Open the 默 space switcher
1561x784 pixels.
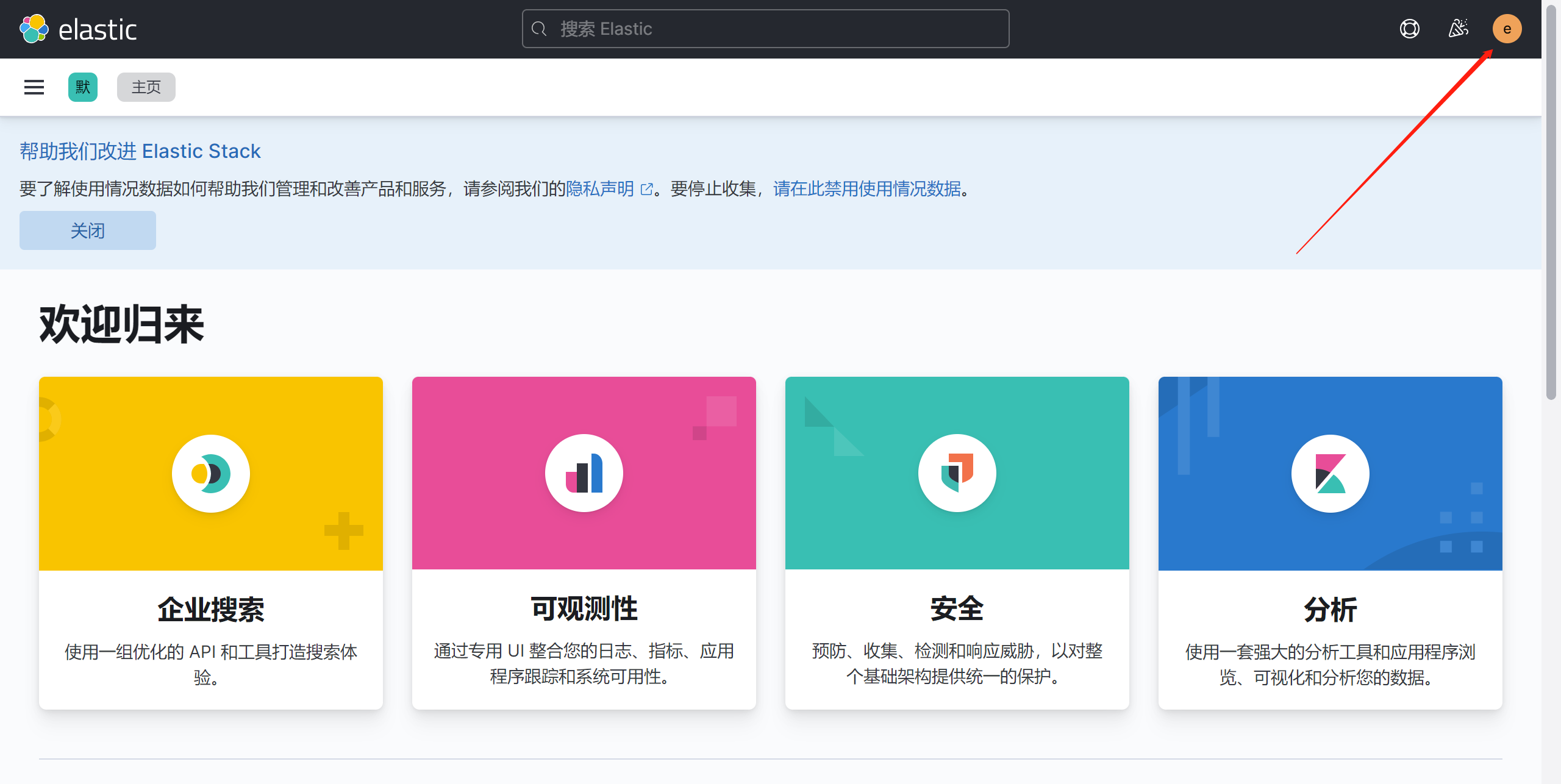[x=82, y=87]
